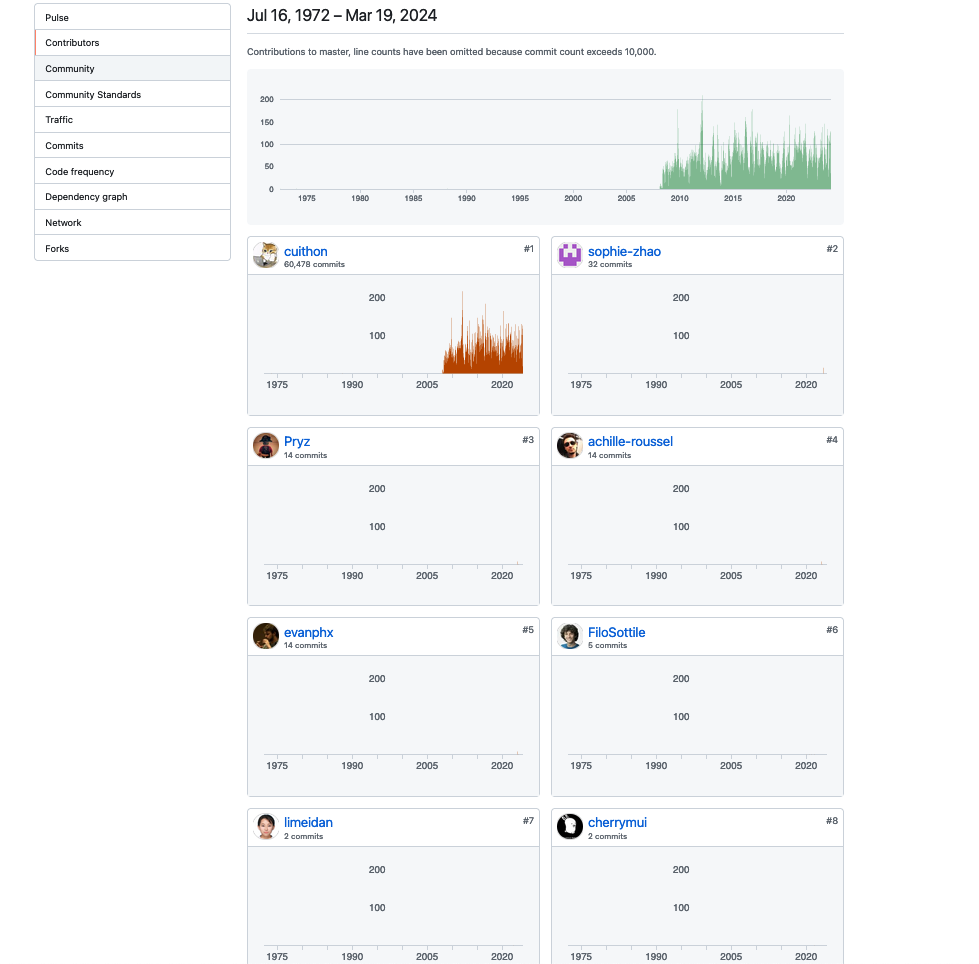Select evanphx's avatar image
Screen dimensions: 979x964
click(x=265, y=636)
